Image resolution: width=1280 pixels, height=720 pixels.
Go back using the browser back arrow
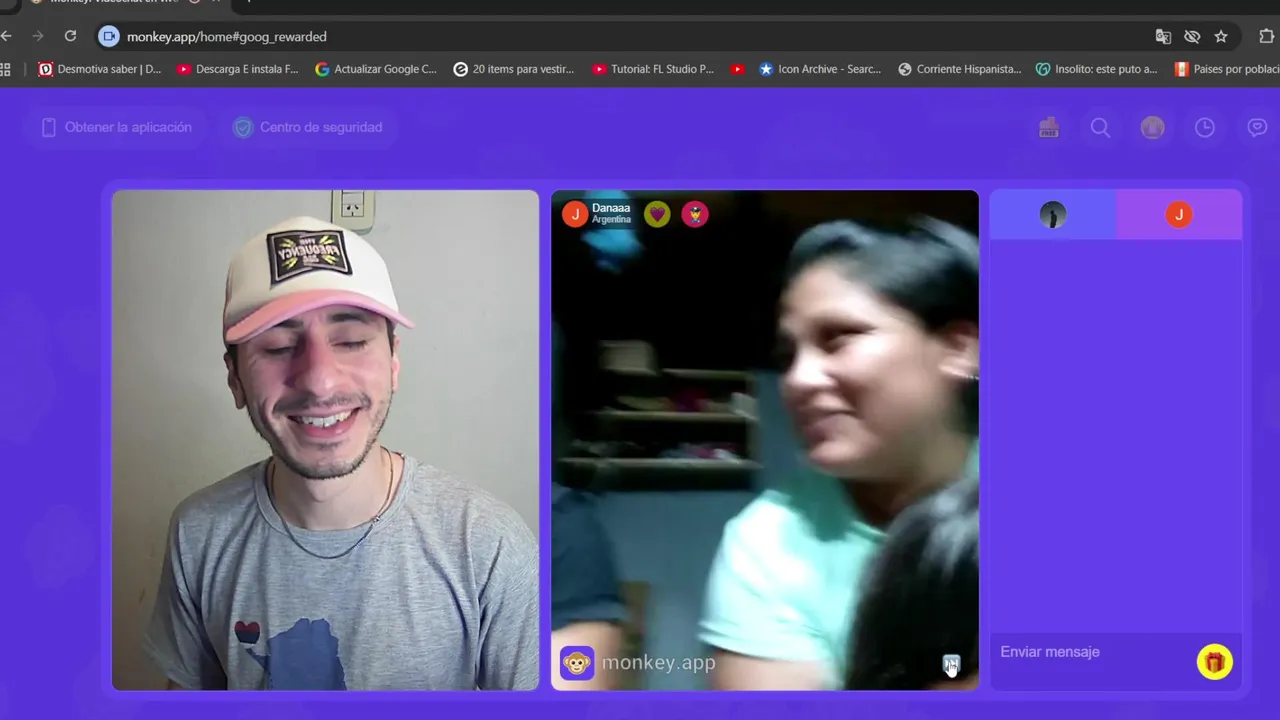[x=6, y=36]
